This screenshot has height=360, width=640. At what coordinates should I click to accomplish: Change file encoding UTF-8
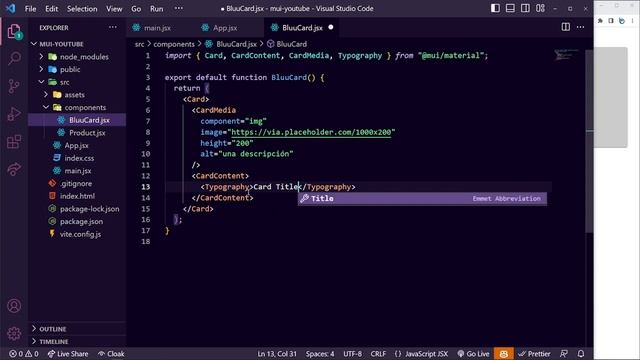tap(352, 353)
